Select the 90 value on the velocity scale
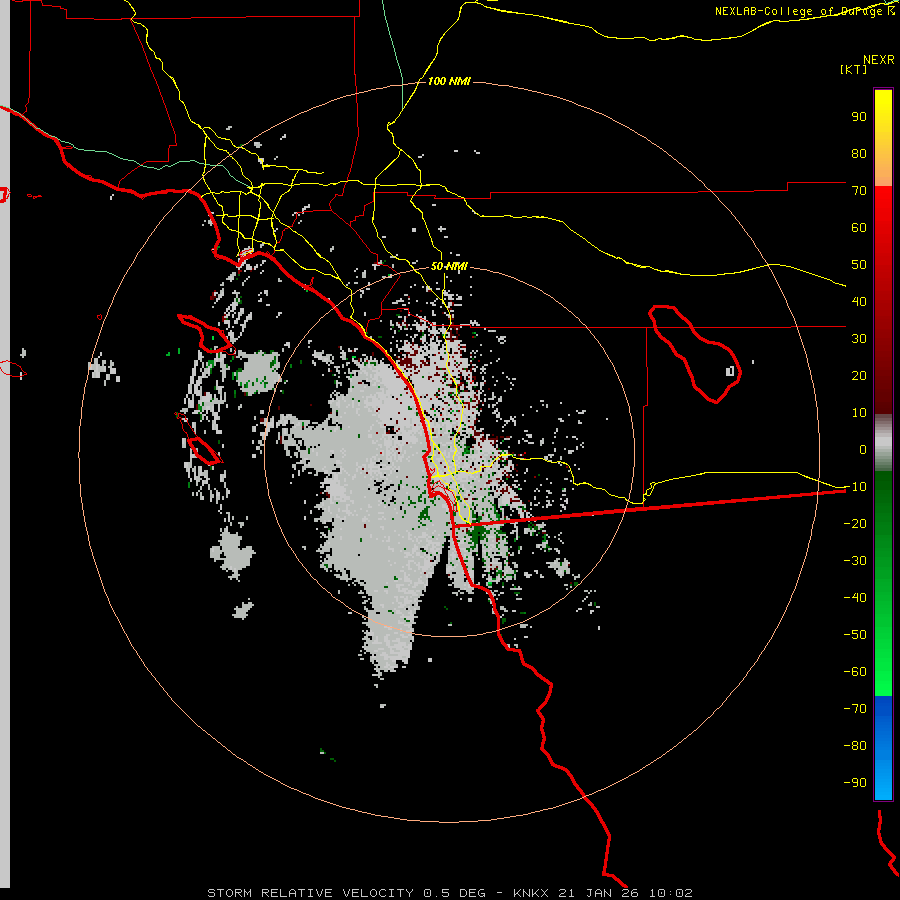 coord(859,117)
